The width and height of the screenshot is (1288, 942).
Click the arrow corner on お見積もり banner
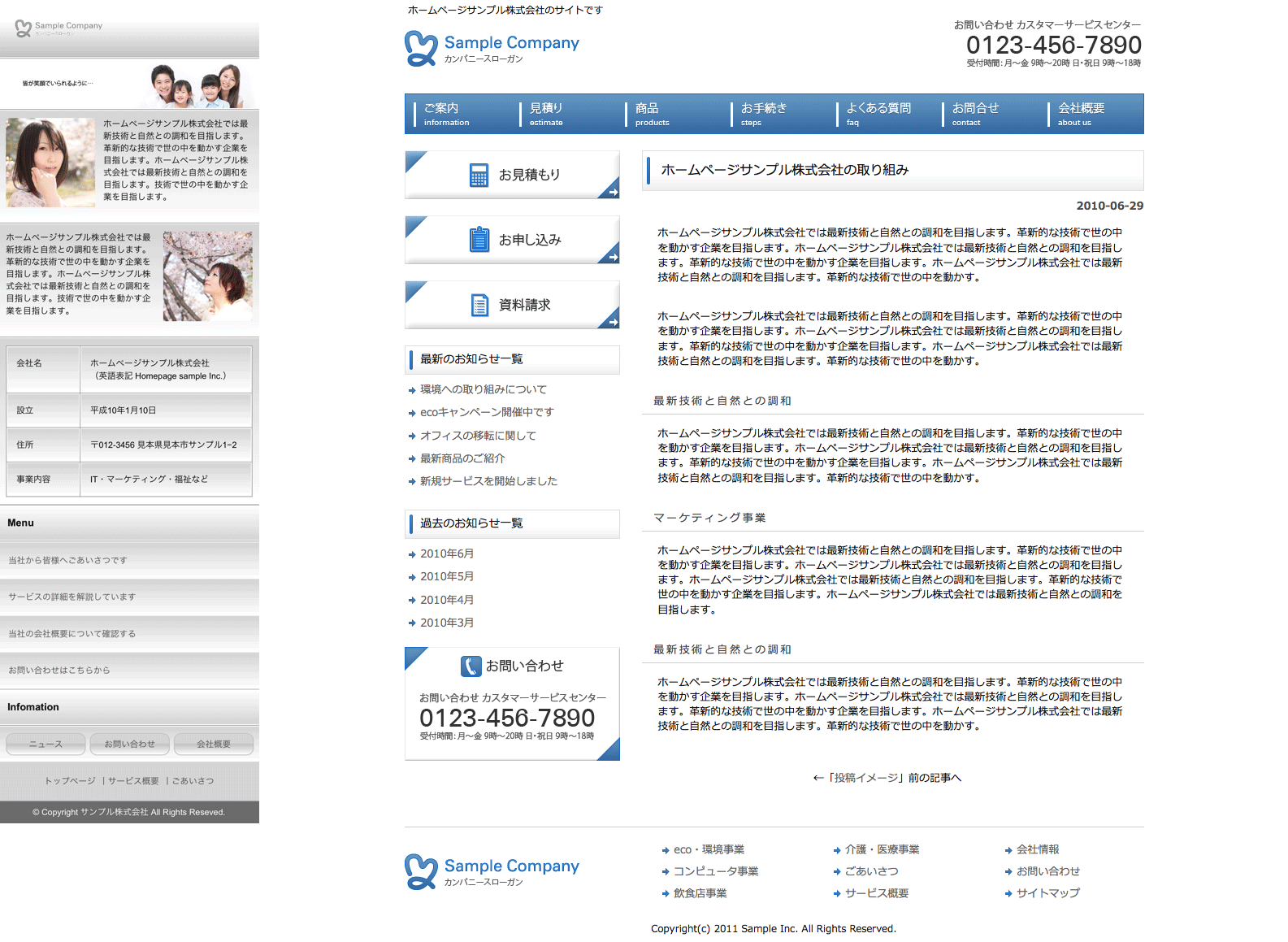[612, 192]
